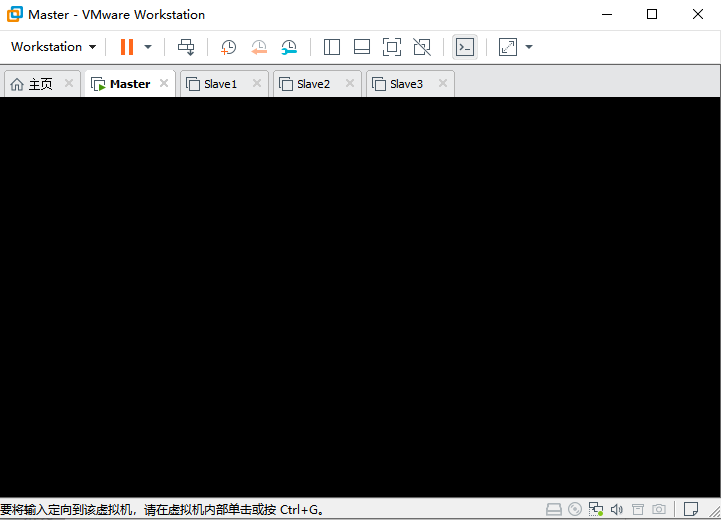Click the hard disk status bar icon

point(554,509)
